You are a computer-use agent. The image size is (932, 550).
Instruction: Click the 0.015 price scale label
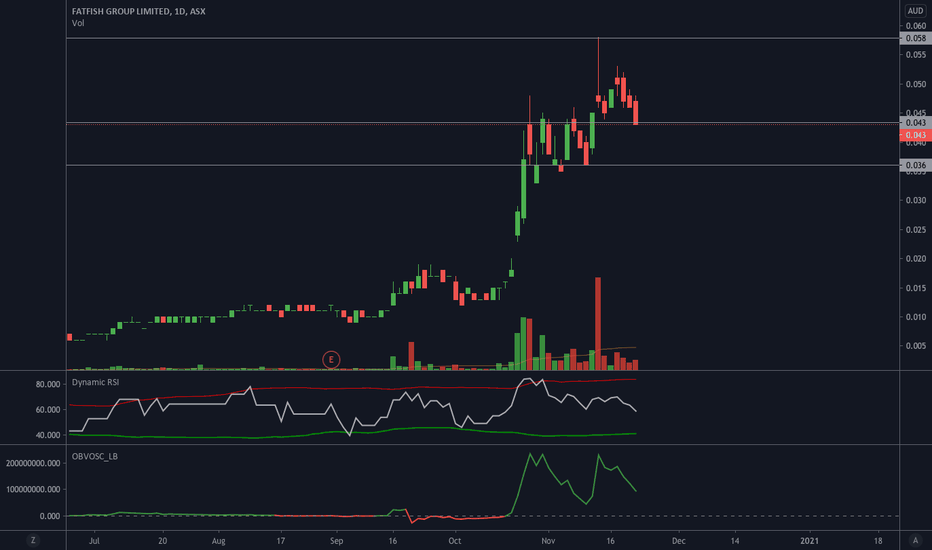(916, 288)
